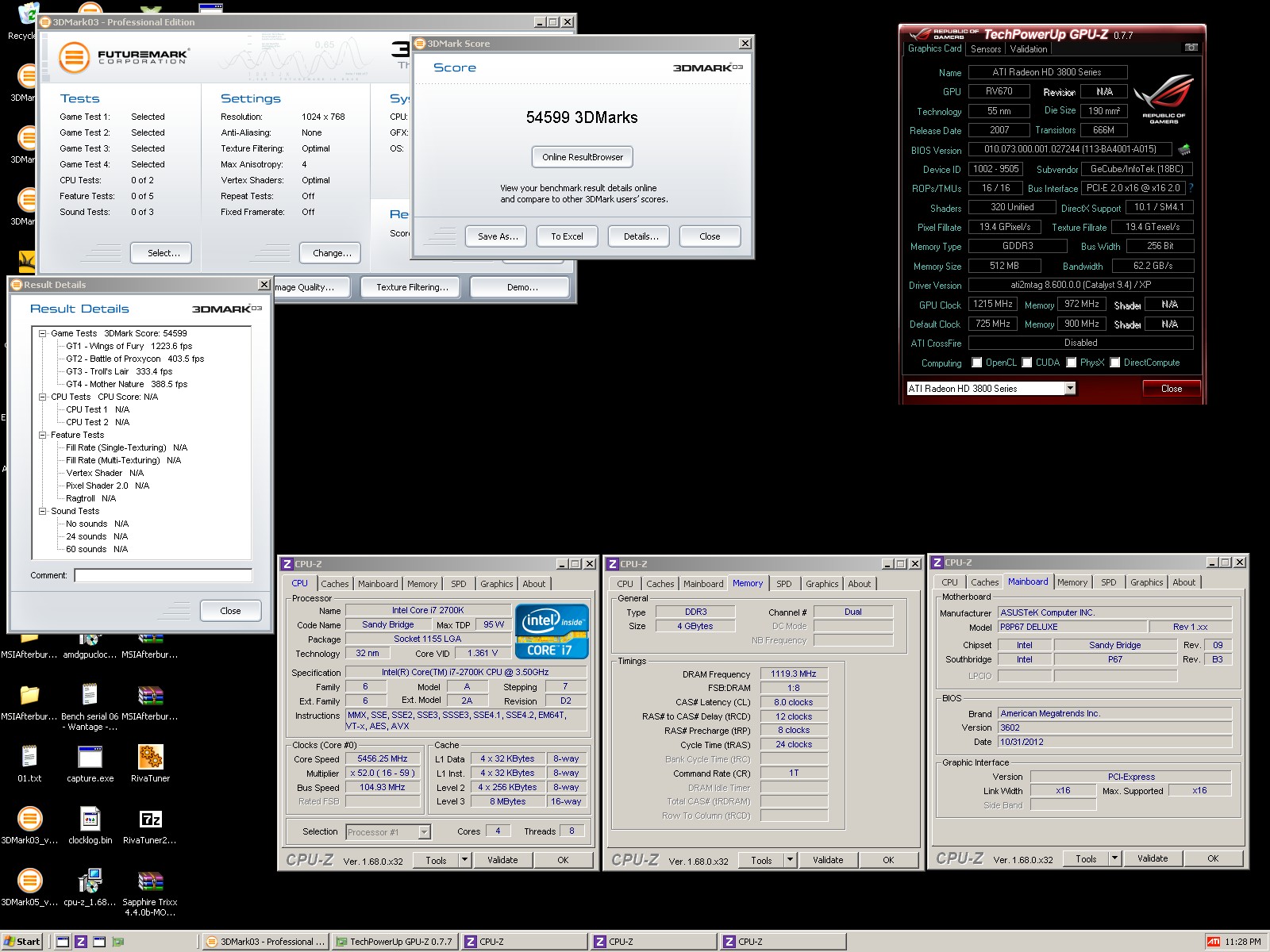Enable the DirectCompute checkbox in GPU-Z
The height and width of the screenshot is (952, 1270).
[1115, 363]
